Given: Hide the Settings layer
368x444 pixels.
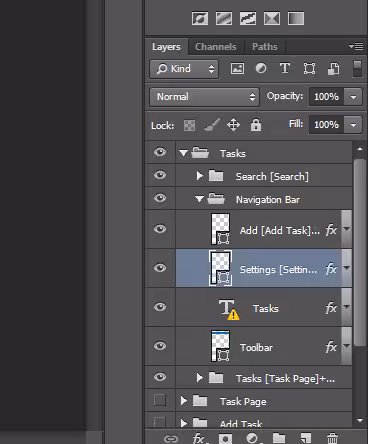Looking at the screenshot, I should click(160, 268).
